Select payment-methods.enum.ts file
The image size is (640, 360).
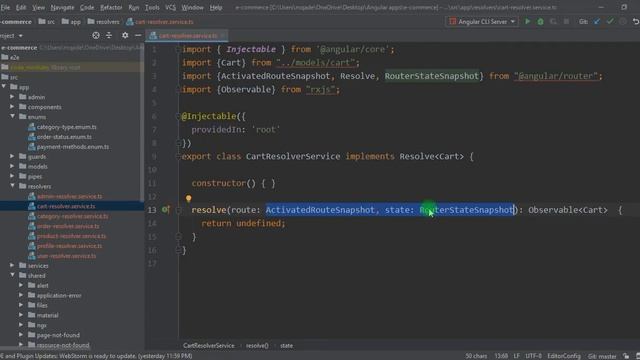73,147
